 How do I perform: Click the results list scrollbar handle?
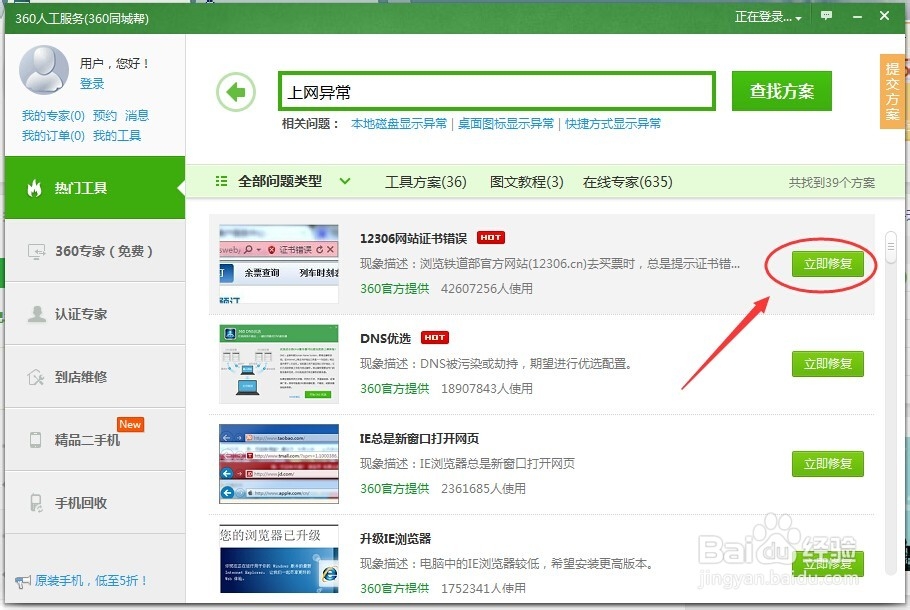(891, 248)
